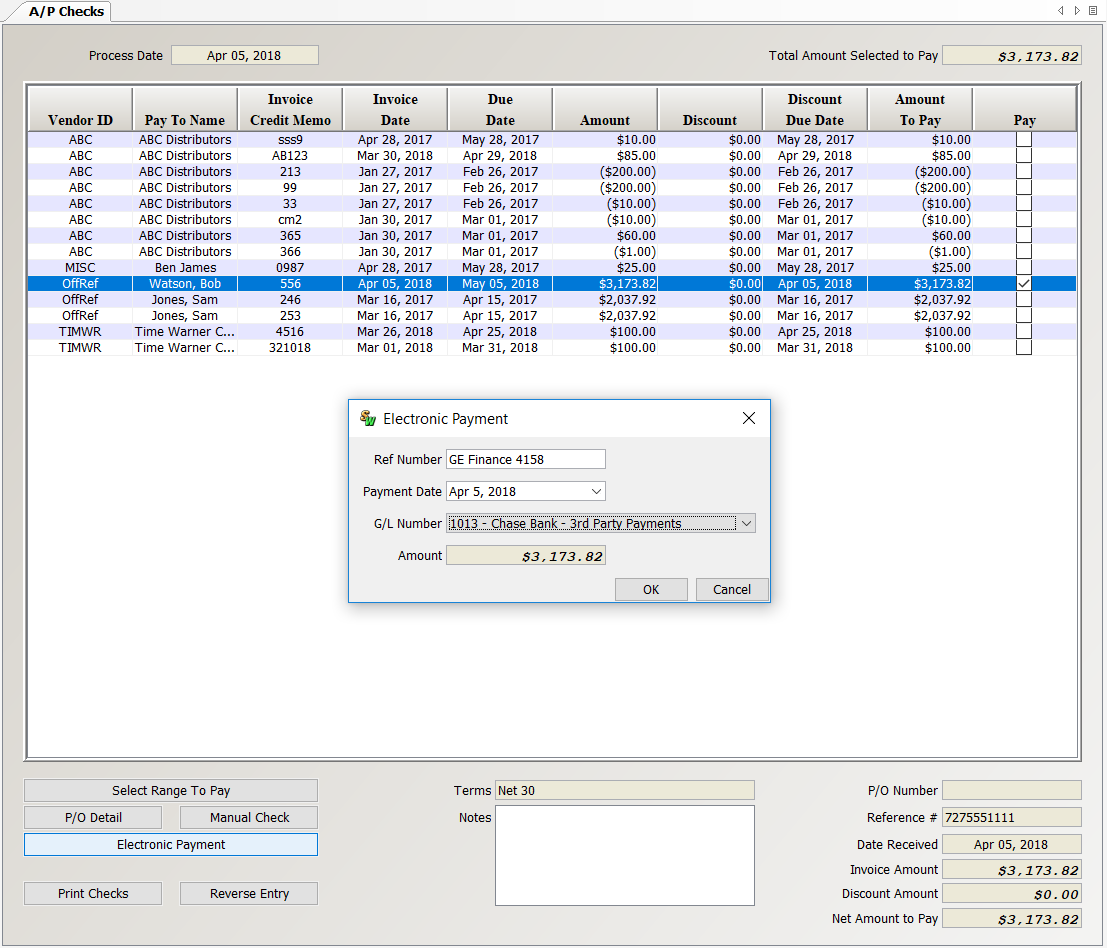Click the tab scroll left arrow
The image size is (1107, 948).
coord(1060,11)
